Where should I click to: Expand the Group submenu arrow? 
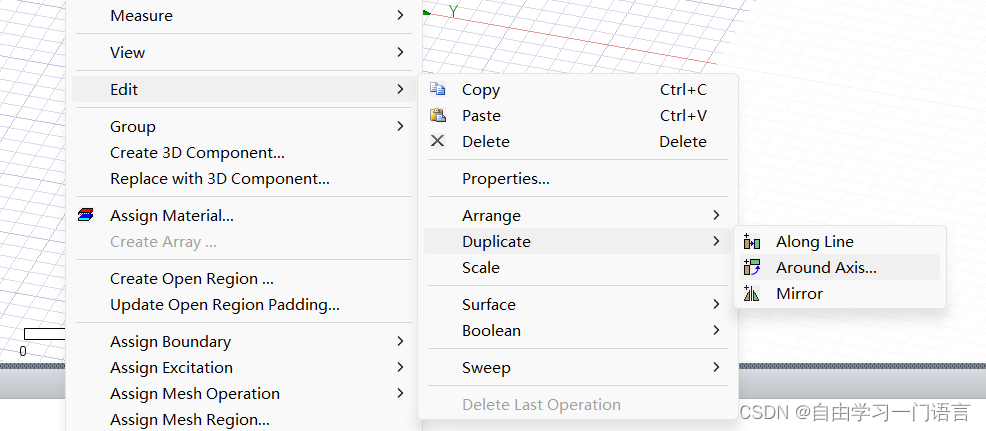coord(401,126)
